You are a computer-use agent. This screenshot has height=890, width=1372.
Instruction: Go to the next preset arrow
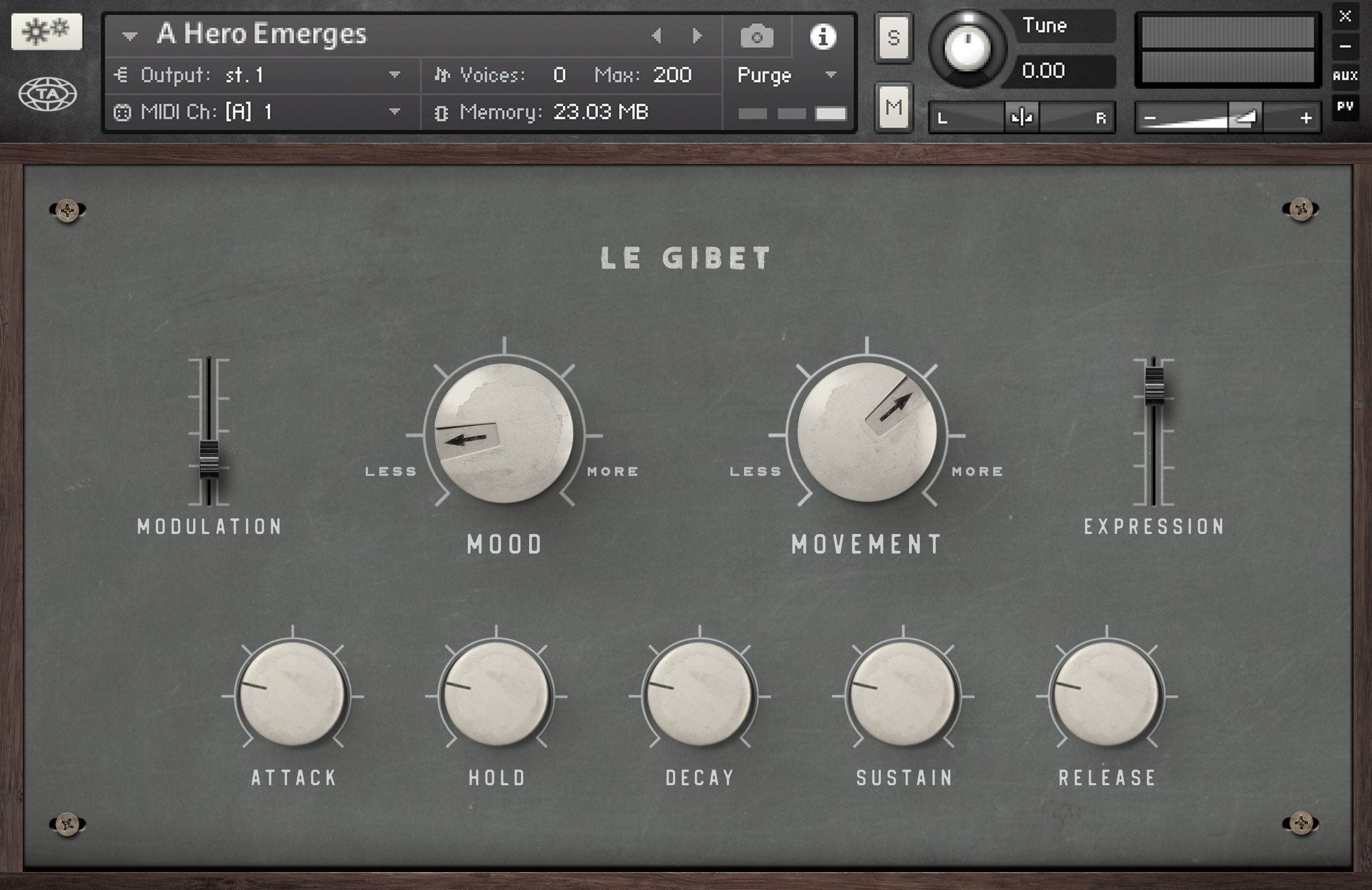(697, 36)
